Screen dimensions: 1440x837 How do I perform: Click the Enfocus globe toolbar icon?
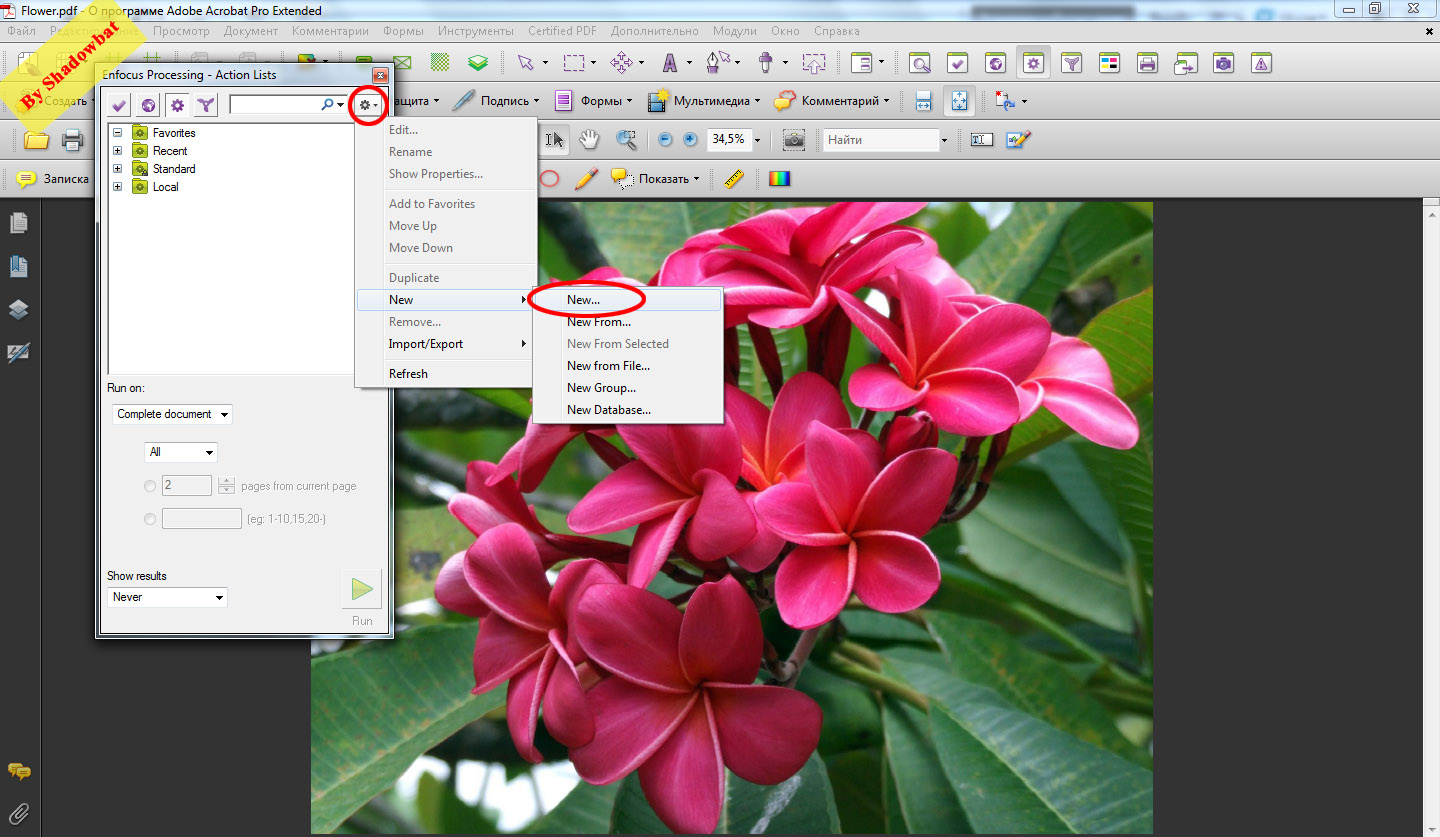tap(996, 63)
